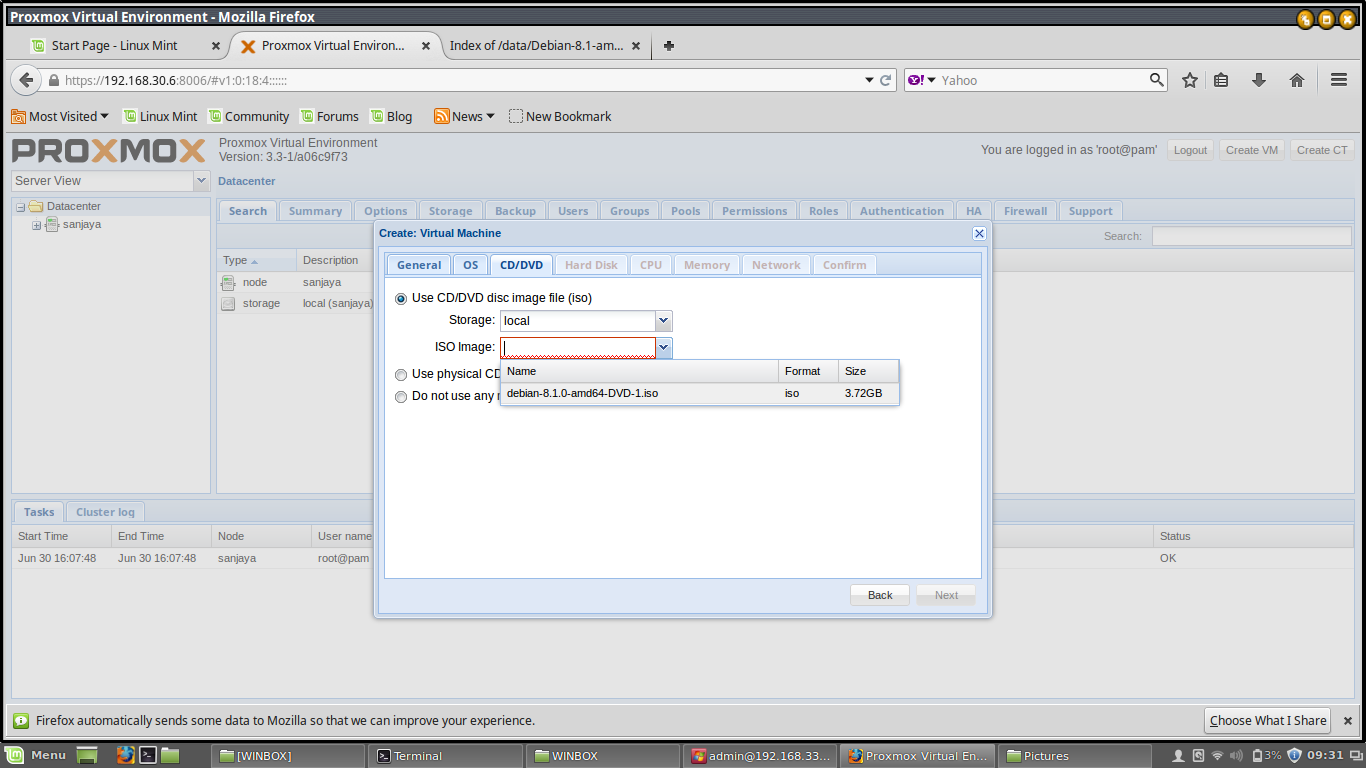Viewport: 1366px width, 768px height.
Task: Click the Firefox URL address bar
Action: 460,80
